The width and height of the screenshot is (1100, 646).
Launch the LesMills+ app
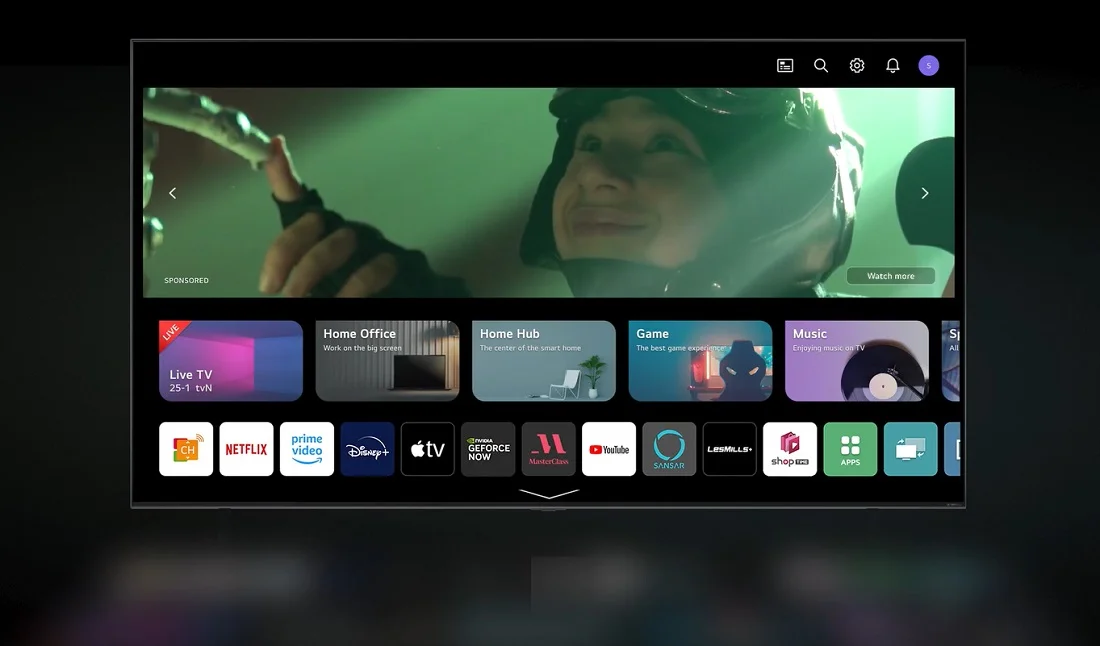[x=730, y=449]
